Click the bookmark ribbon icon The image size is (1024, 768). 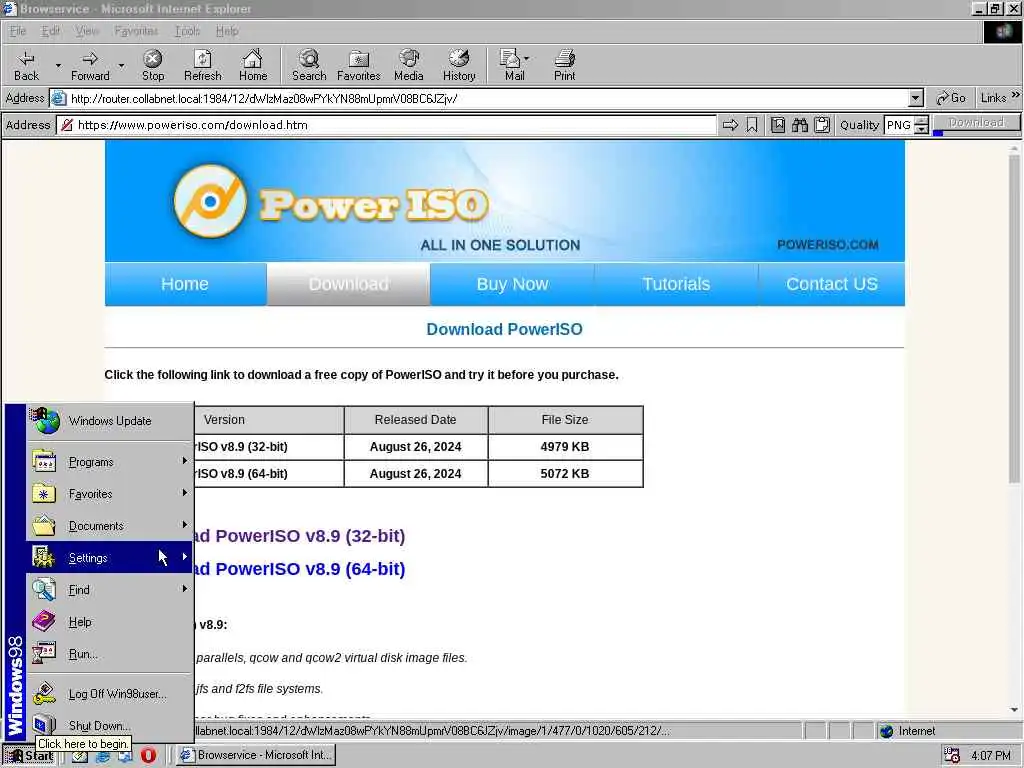click(752, 125)
